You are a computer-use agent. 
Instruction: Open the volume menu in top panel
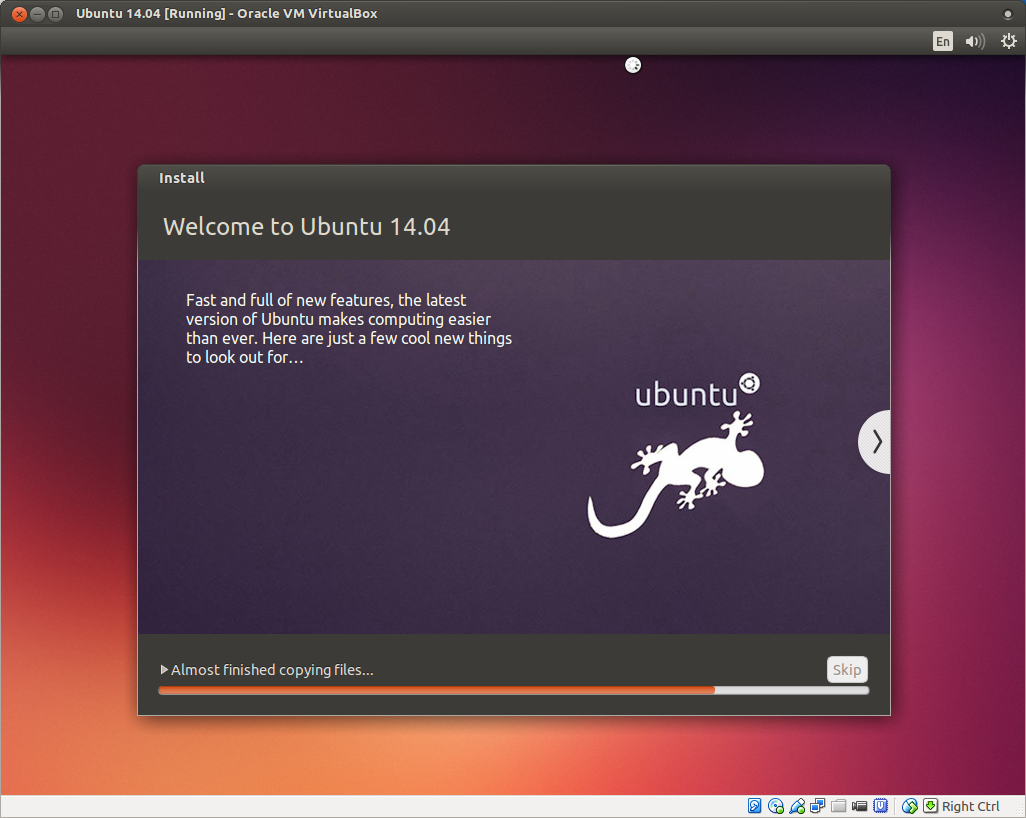[x=974, y=41]
